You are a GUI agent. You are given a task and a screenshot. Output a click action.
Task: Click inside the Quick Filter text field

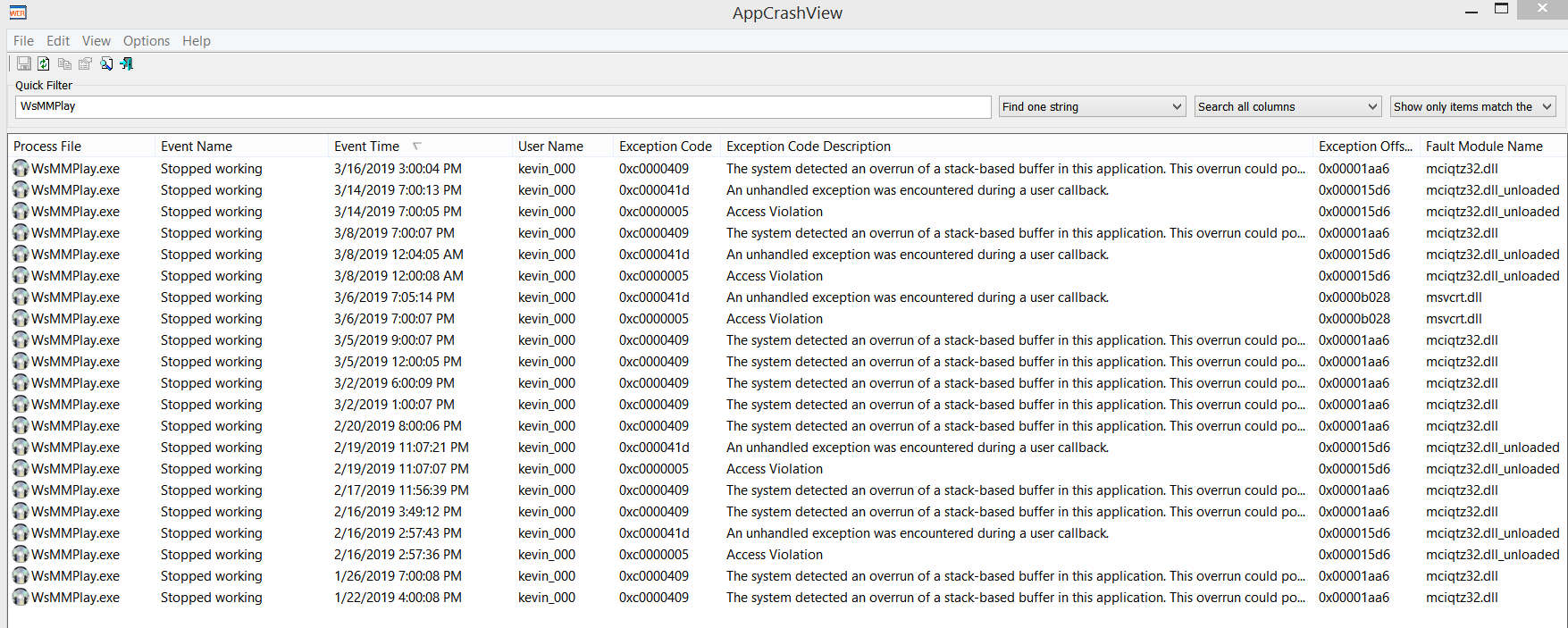click(502, 107)
